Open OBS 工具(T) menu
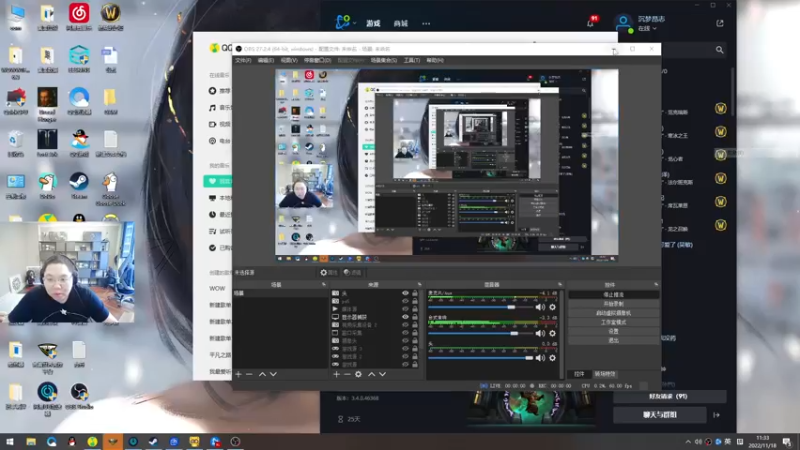The width and height of the screenshot is (800, 450). pos(412,60)
